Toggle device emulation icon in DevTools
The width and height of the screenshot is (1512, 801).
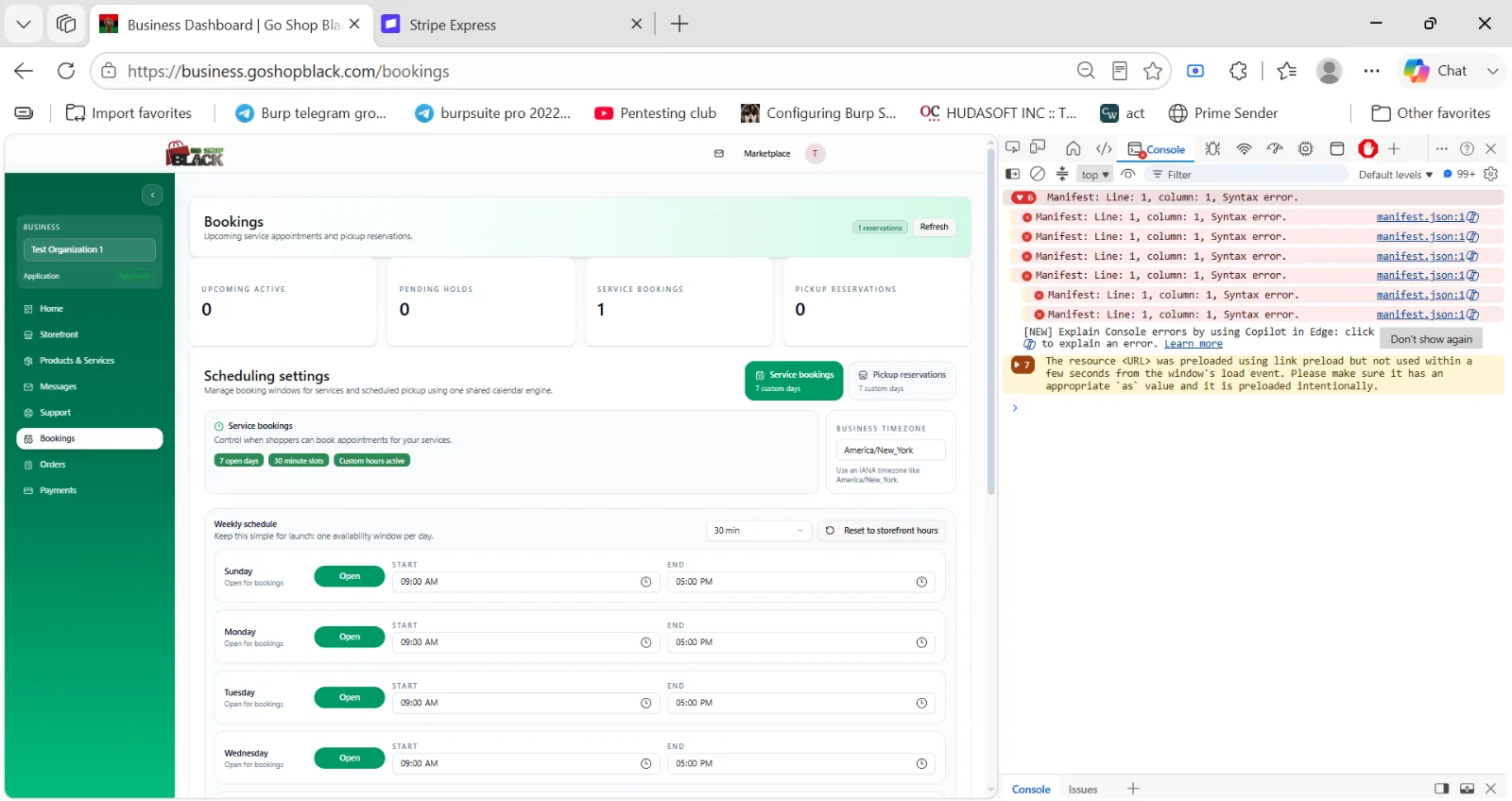(x=1038, y=147)
